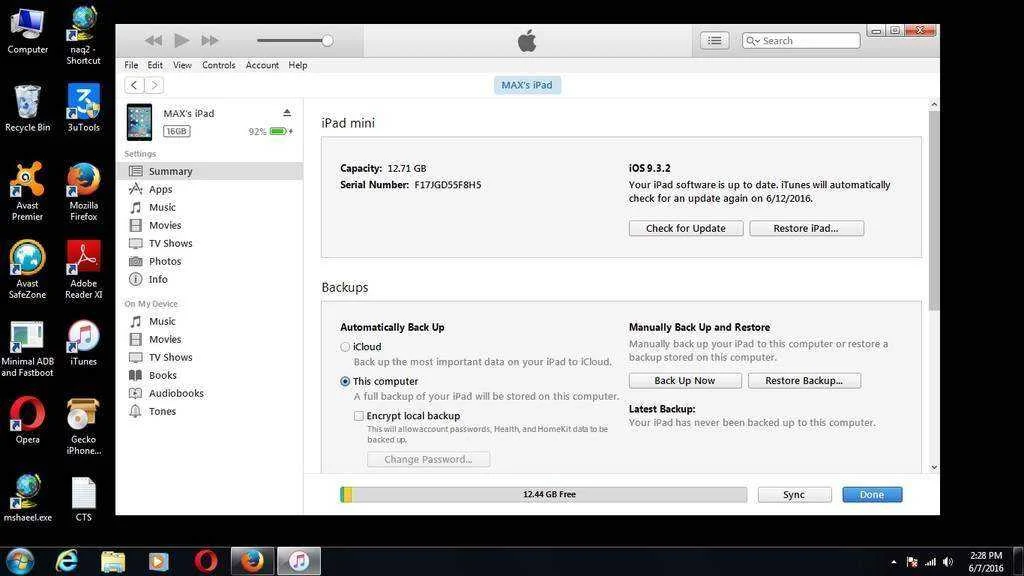The height and width of the screenshot is (576, 1024).
Task: Select This computer backup radio button
Action: [x=345, y=381]
